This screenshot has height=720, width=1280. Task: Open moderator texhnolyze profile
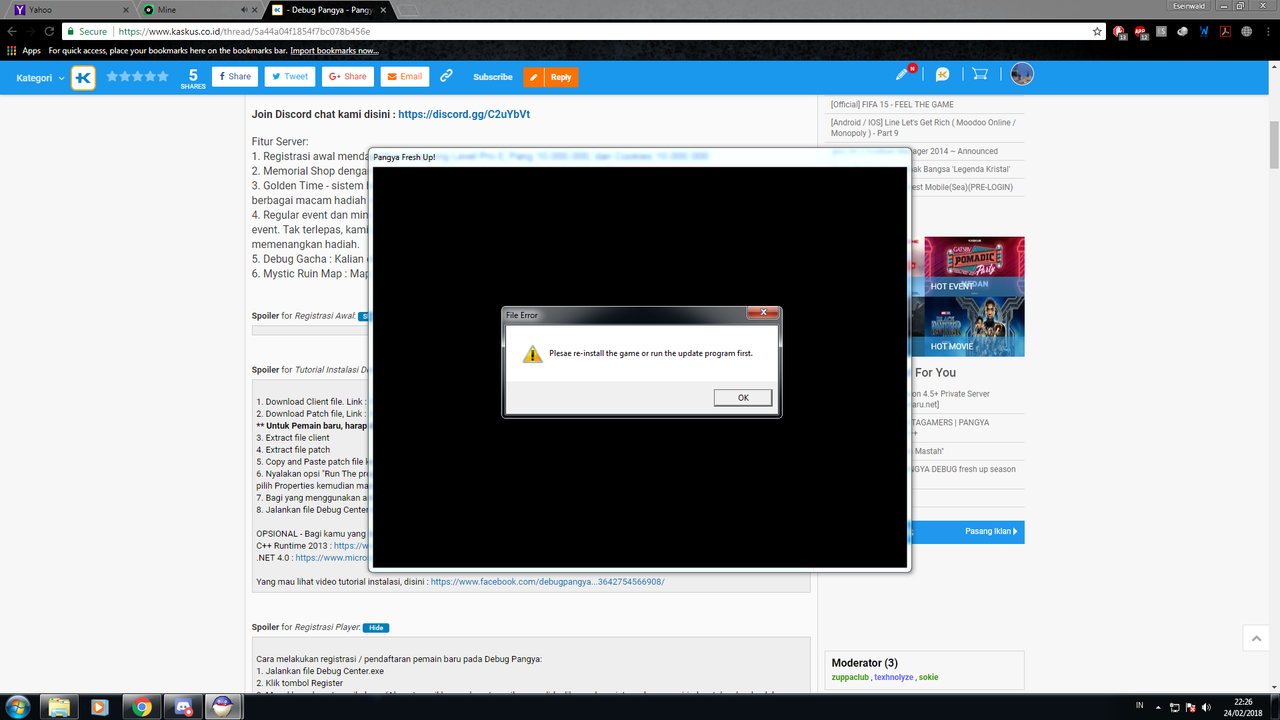pos(895,677)
